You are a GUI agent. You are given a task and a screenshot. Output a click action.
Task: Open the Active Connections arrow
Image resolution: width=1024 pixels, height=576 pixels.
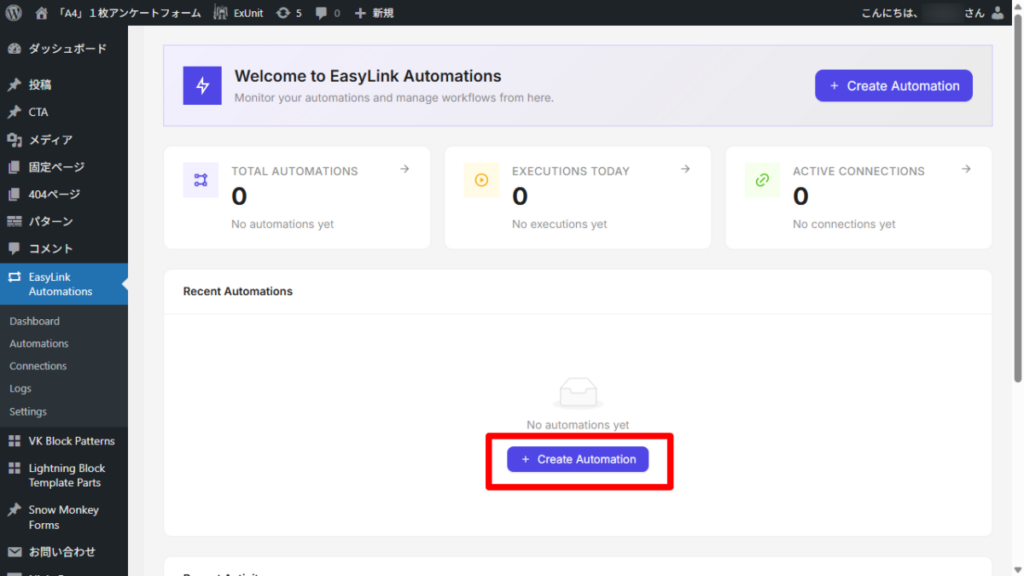(967, 169)
